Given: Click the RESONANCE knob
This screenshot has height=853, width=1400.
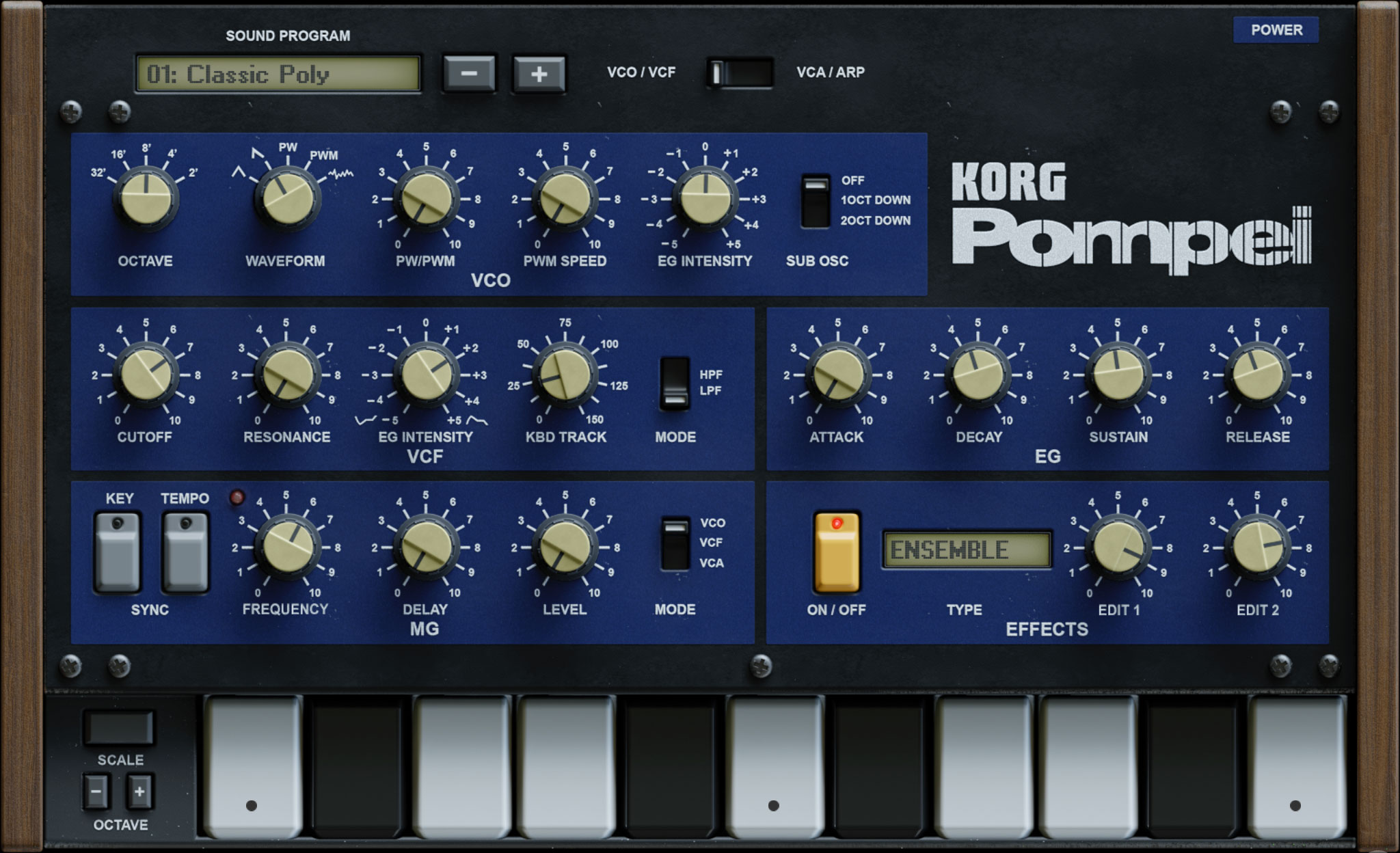Looking at the screenshot, I should click(288, 375).
